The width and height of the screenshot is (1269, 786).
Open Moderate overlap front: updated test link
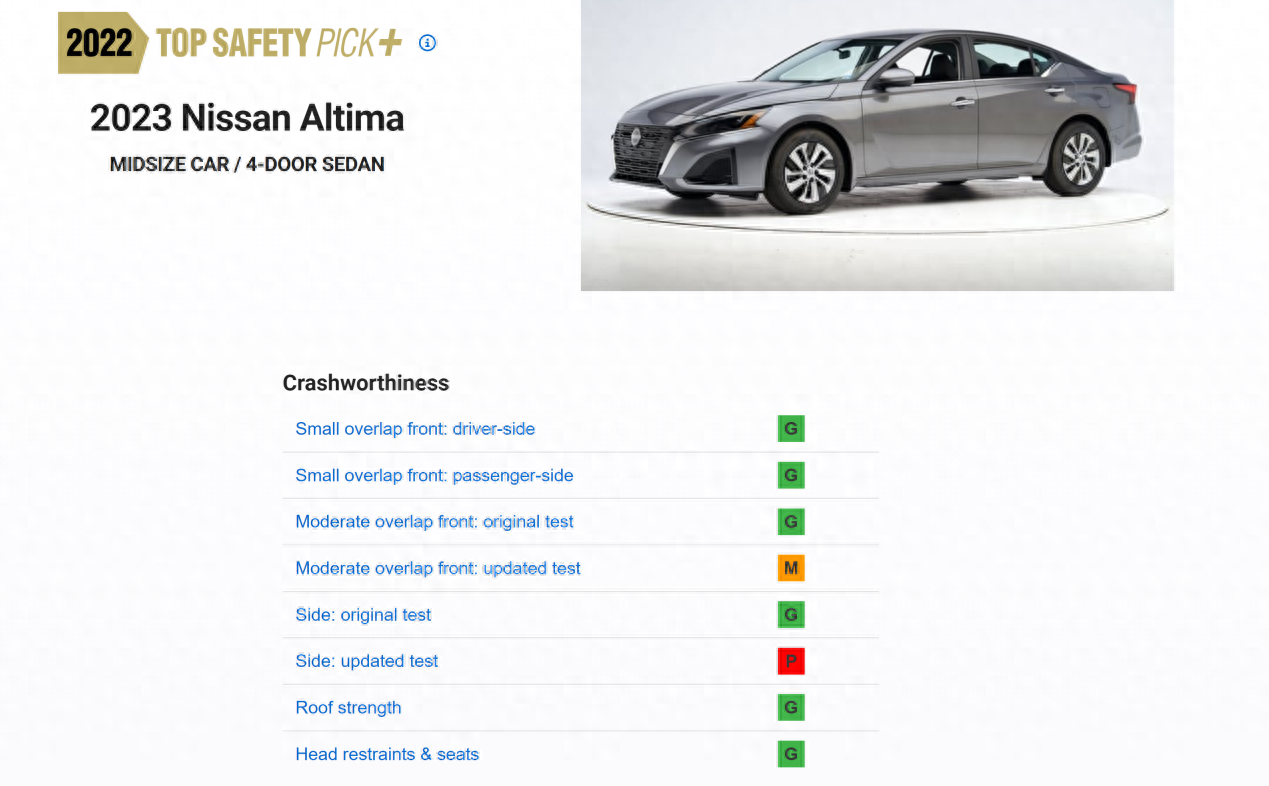tap(438, 568)
